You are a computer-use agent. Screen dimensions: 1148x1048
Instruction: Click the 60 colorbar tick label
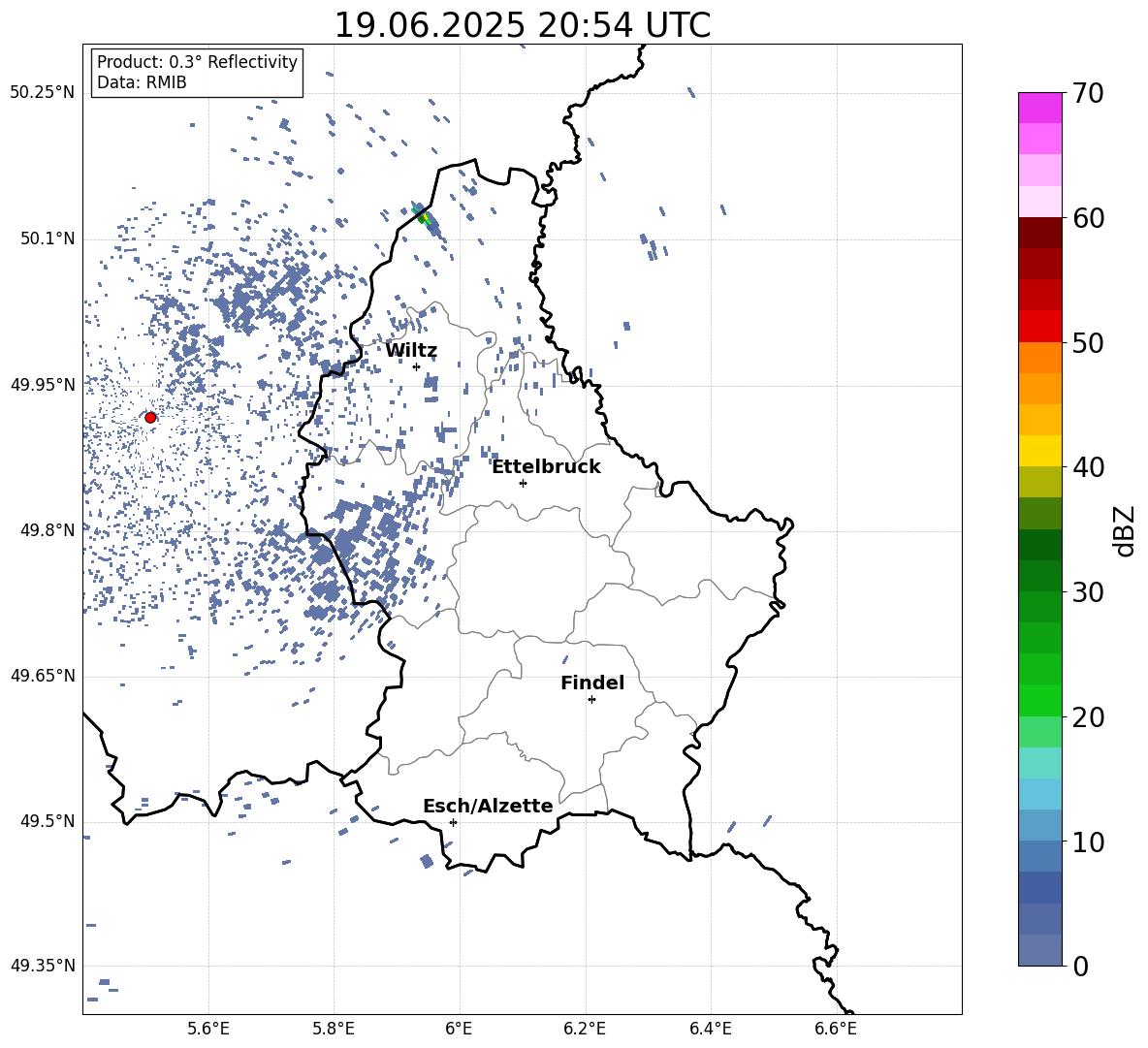click(1088, 218)
